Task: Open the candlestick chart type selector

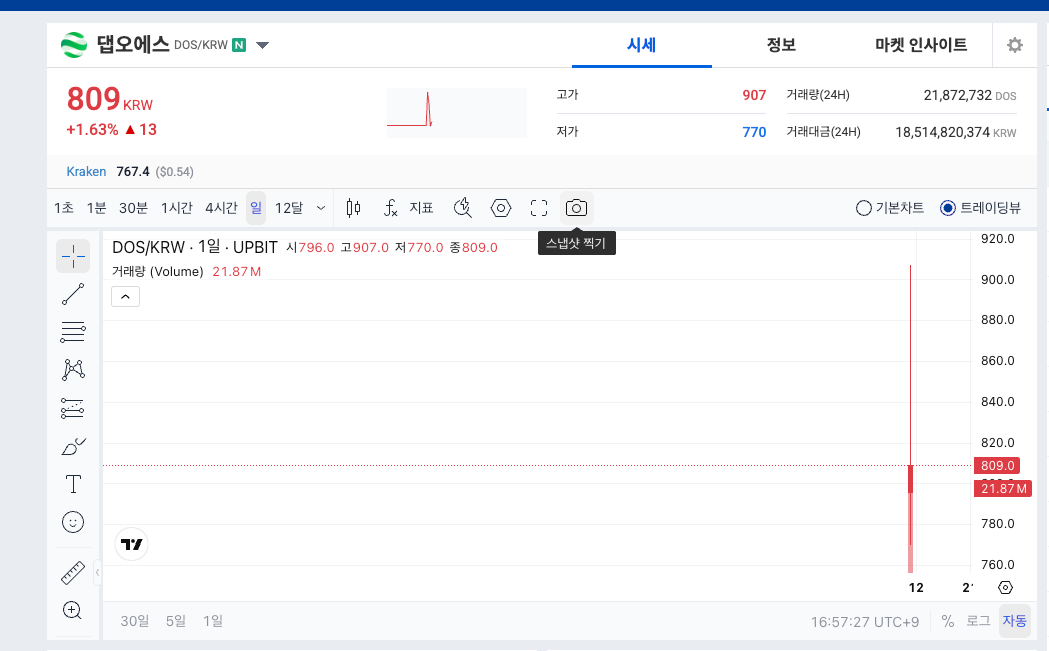Action: pyautogui.click(x=353, y=208)
